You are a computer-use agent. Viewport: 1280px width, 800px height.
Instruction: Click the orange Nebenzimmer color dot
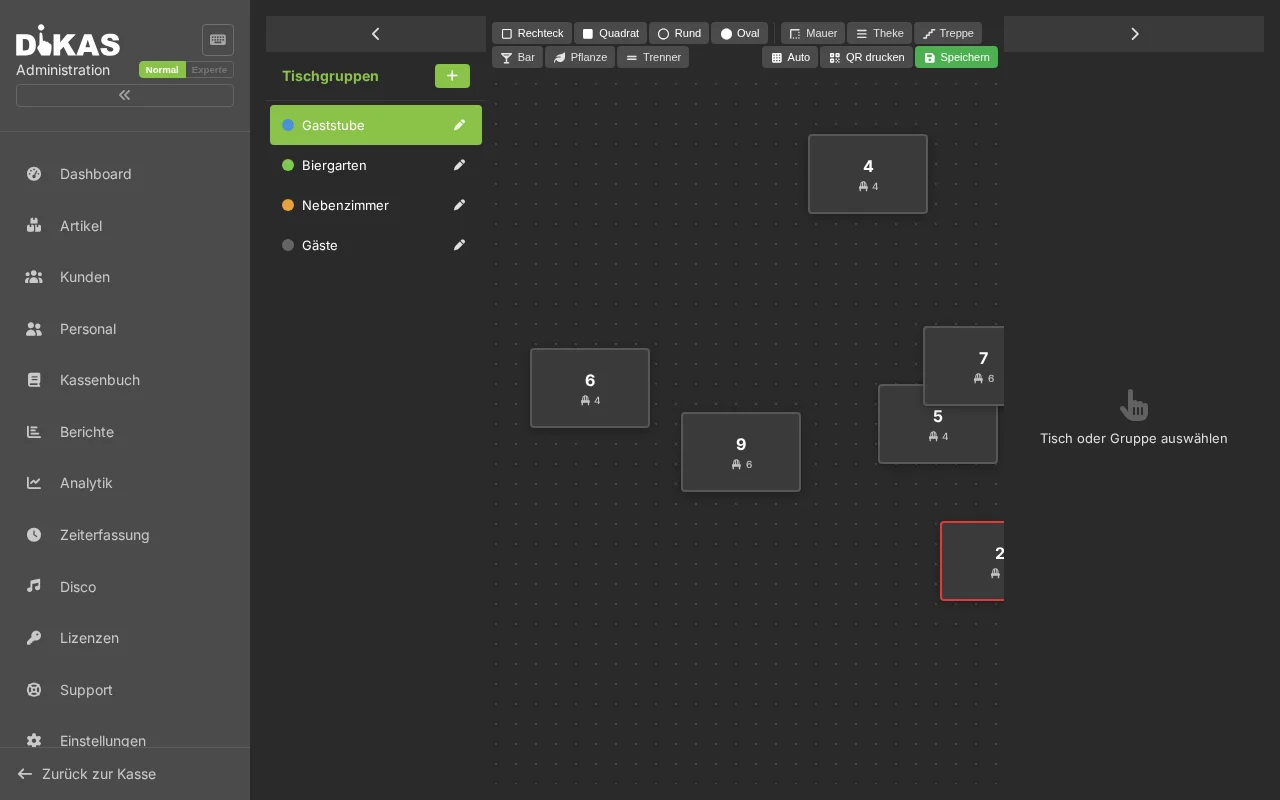(x=288, y=205)
